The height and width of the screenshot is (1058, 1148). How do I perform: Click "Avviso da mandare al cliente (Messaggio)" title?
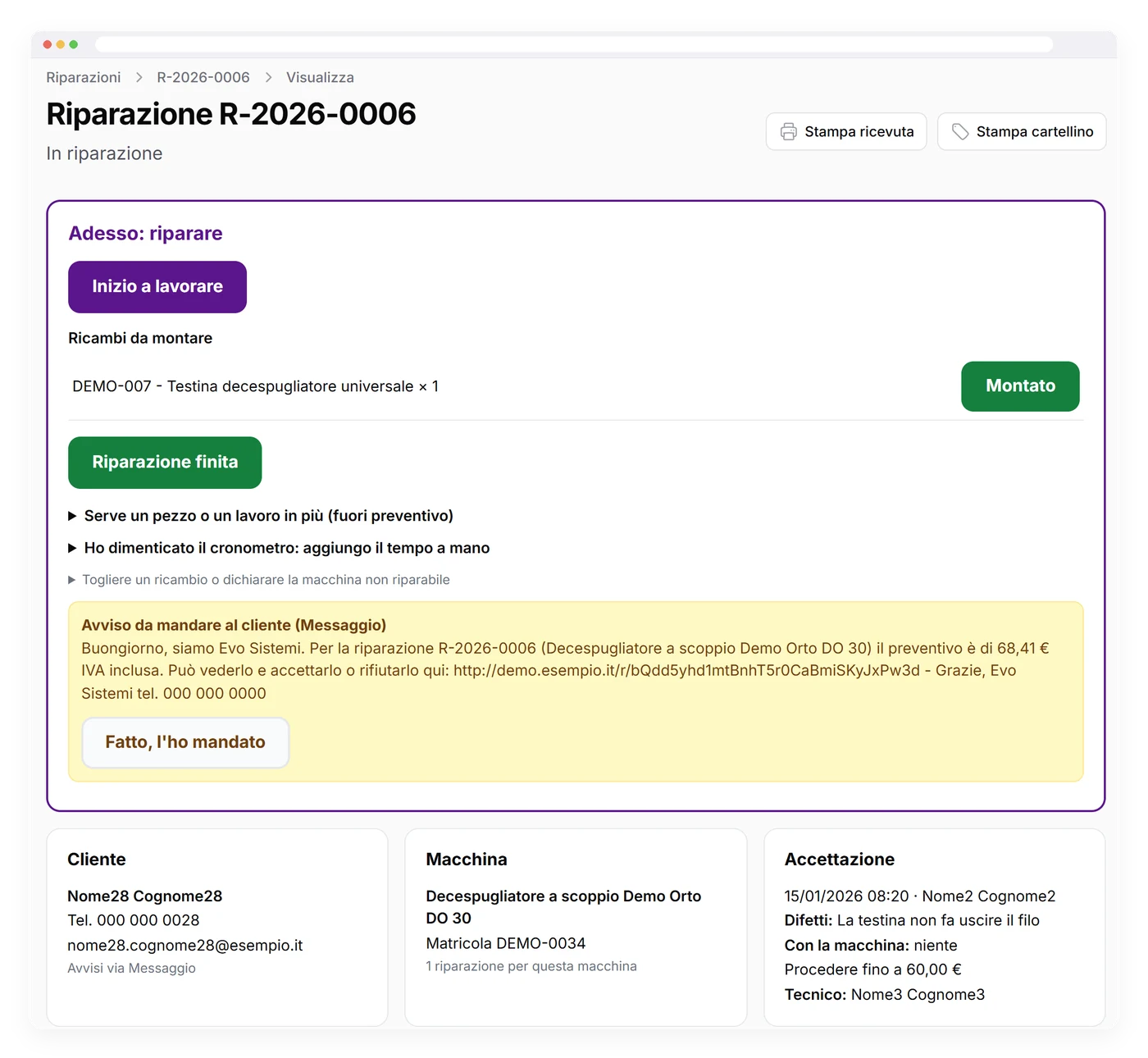pos(234,625)
